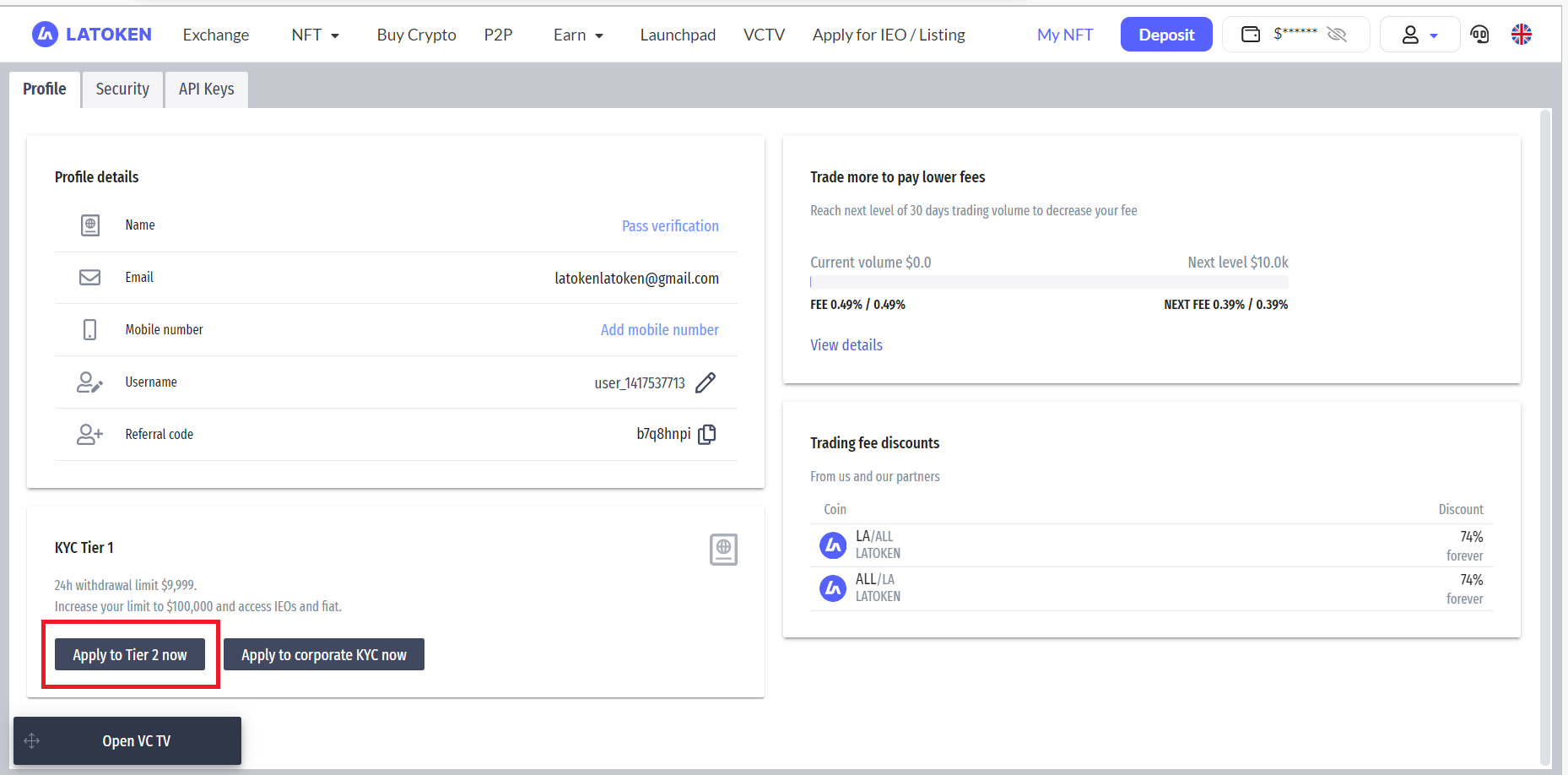This screenshot has width=1568, height=775.
Task: Click the Add mobile number link
Action: (x=659, y=330)
